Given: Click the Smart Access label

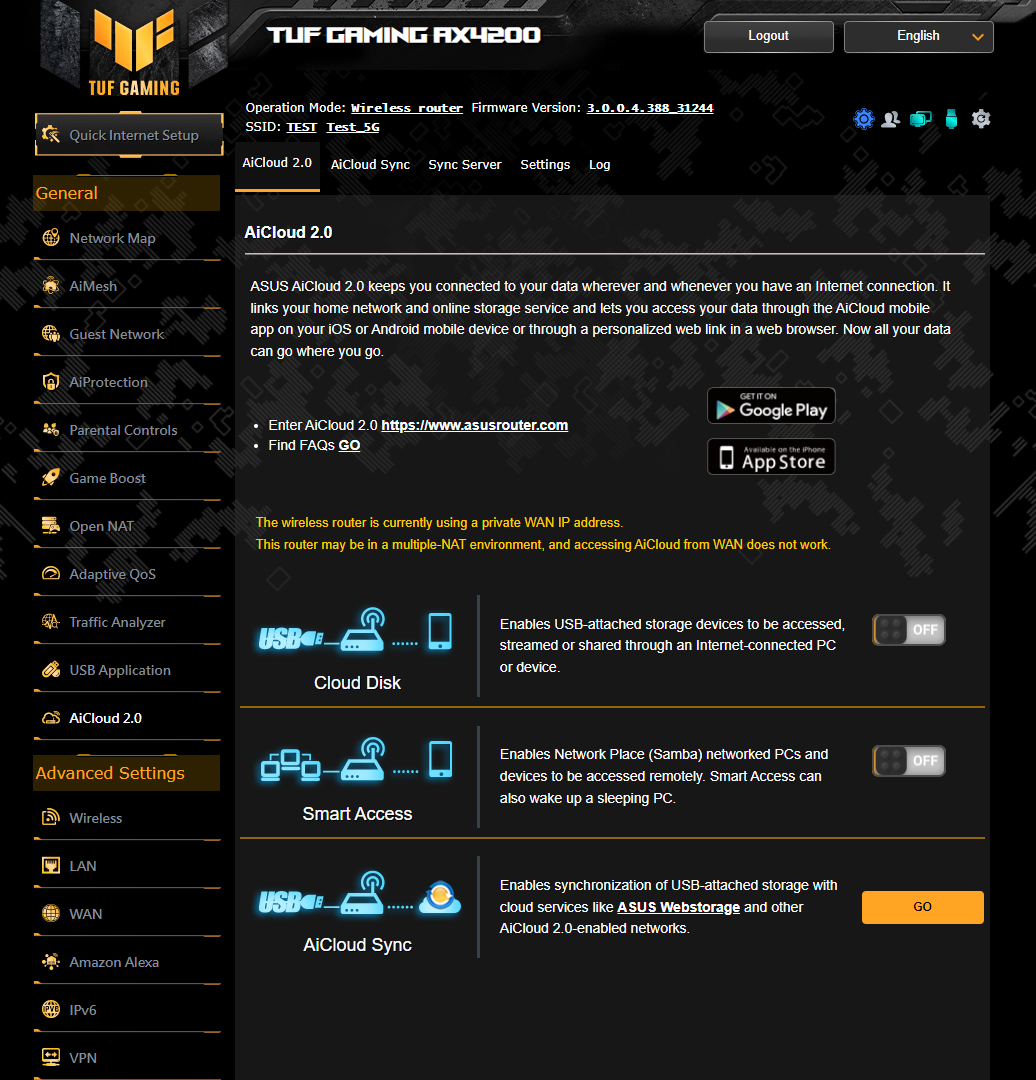Looking at the screenshot, I should pyautogui.click(x=358, y=813).
